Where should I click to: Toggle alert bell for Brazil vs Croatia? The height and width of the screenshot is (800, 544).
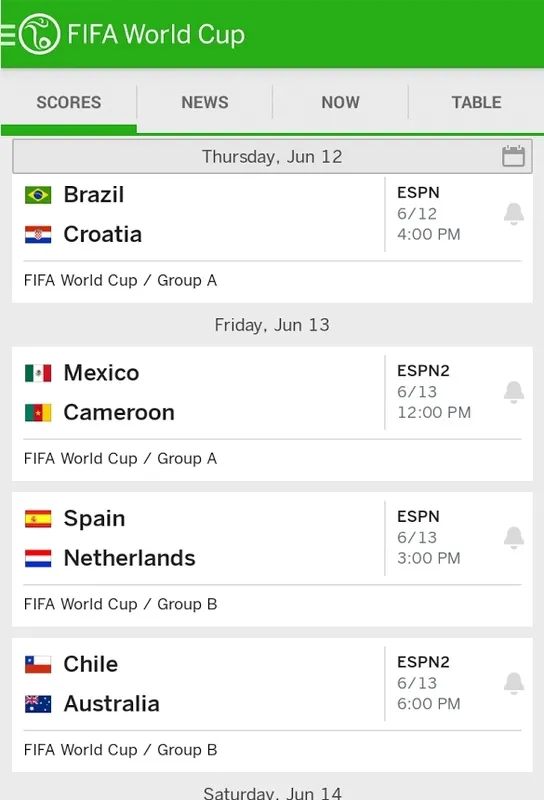pyautogui.click(x=514, y=214)
